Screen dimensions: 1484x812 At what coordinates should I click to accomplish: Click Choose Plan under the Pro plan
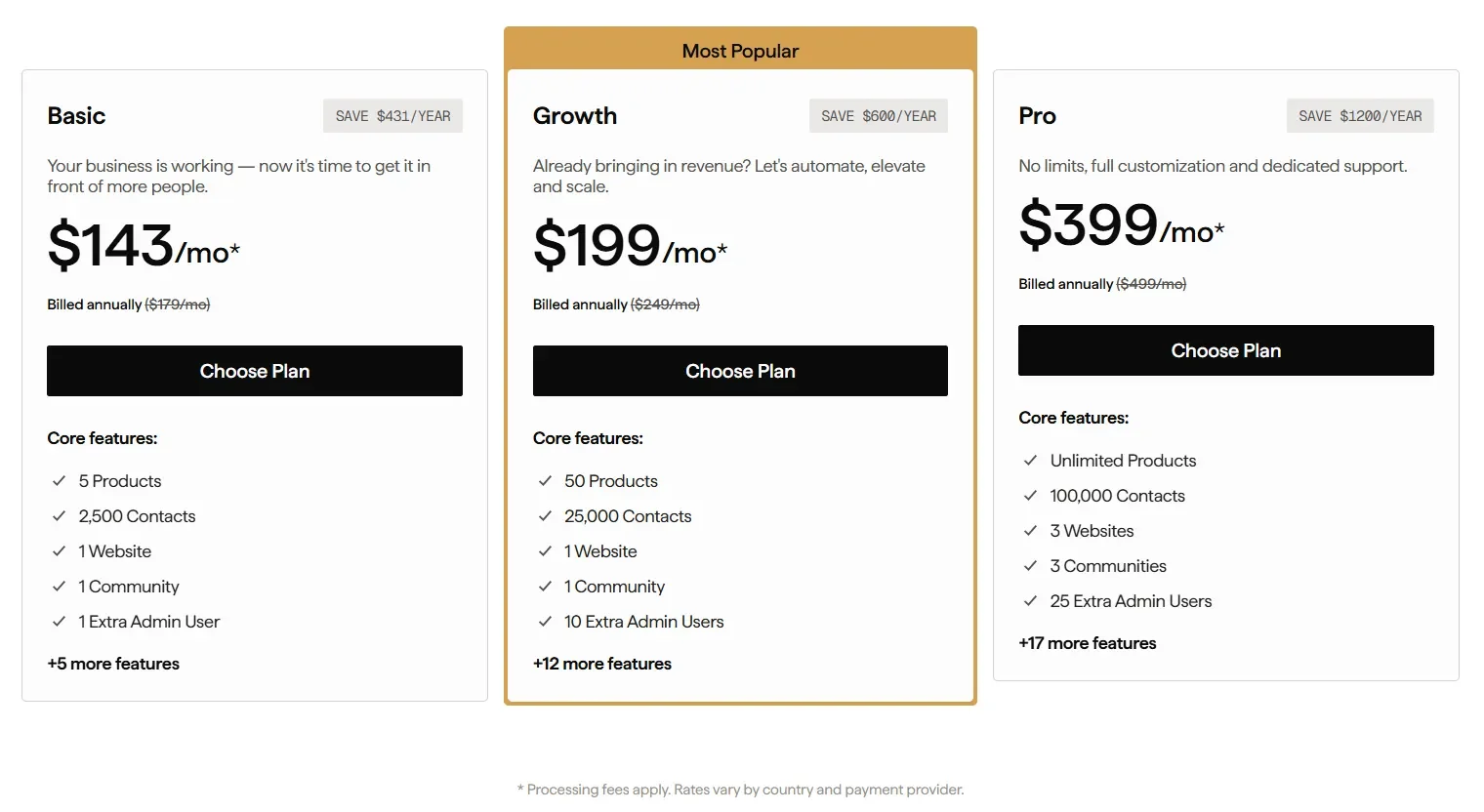(x=1225, y=350)
